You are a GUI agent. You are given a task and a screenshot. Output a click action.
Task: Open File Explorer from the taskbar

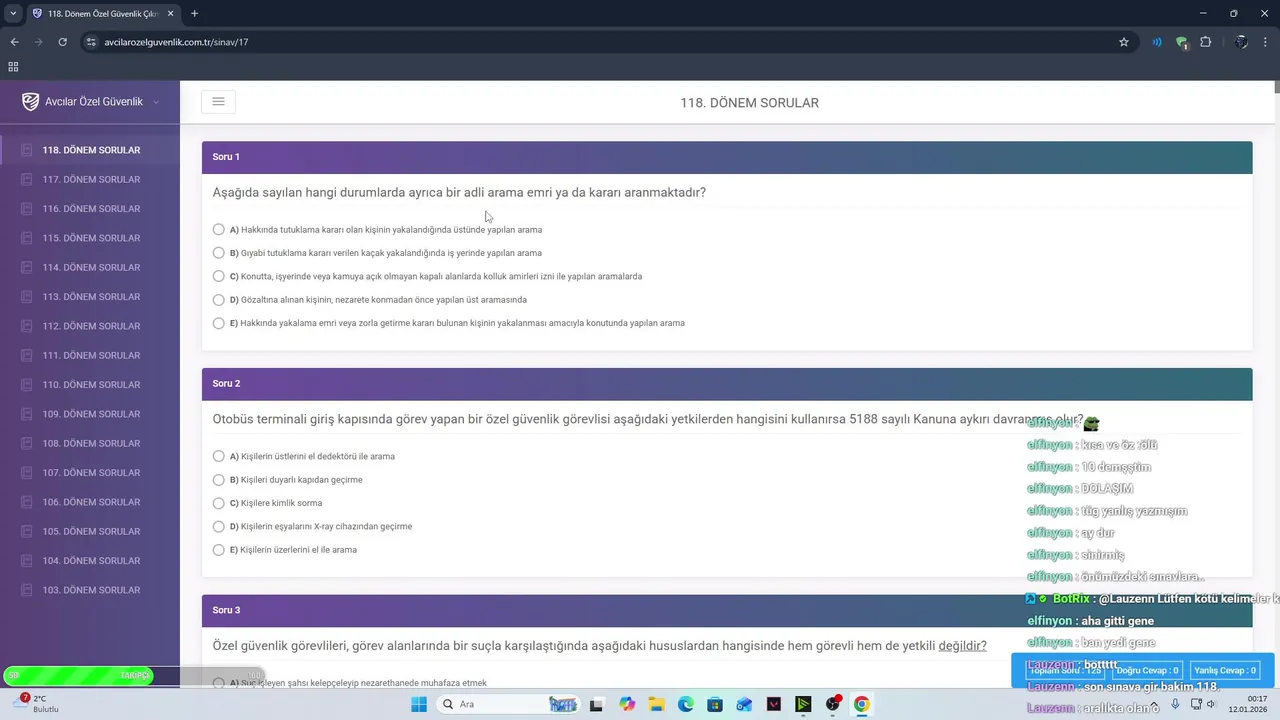point(656,704)
